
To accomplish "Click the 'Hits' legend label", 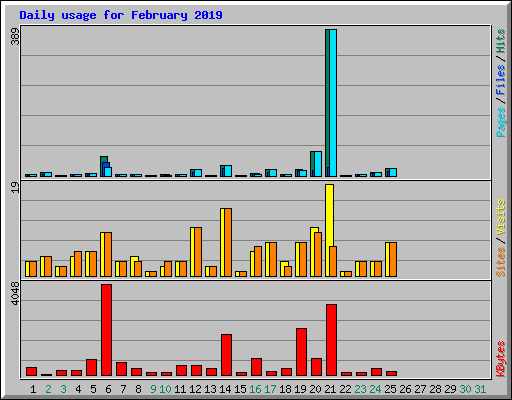I will click(x=500, y=41).
